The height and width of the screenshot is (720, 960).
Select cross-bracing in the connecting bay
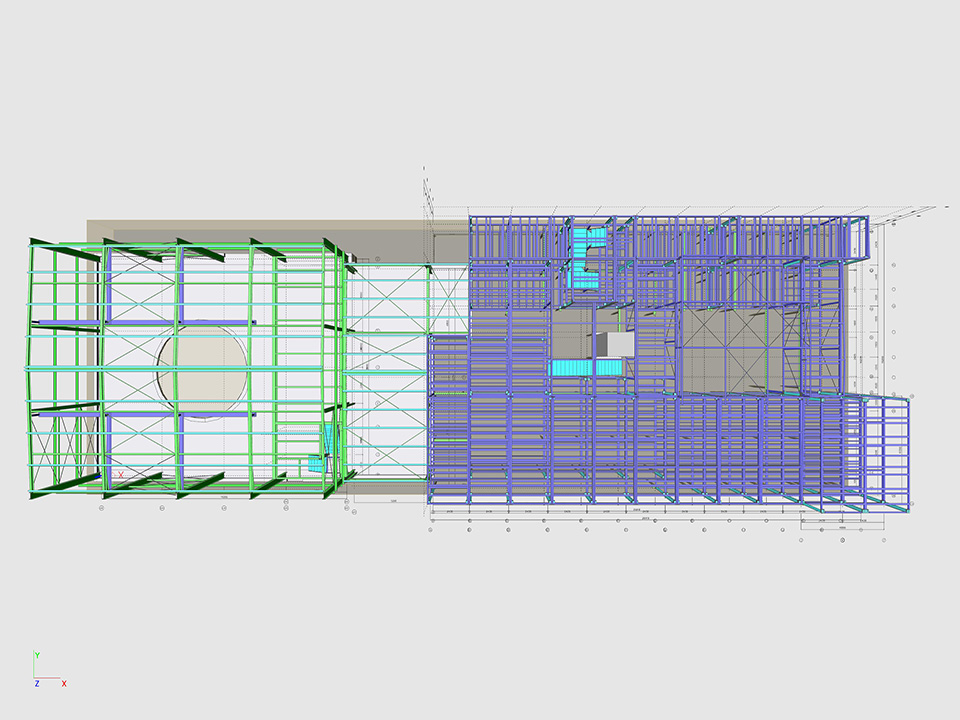click(x=389, y=300)
